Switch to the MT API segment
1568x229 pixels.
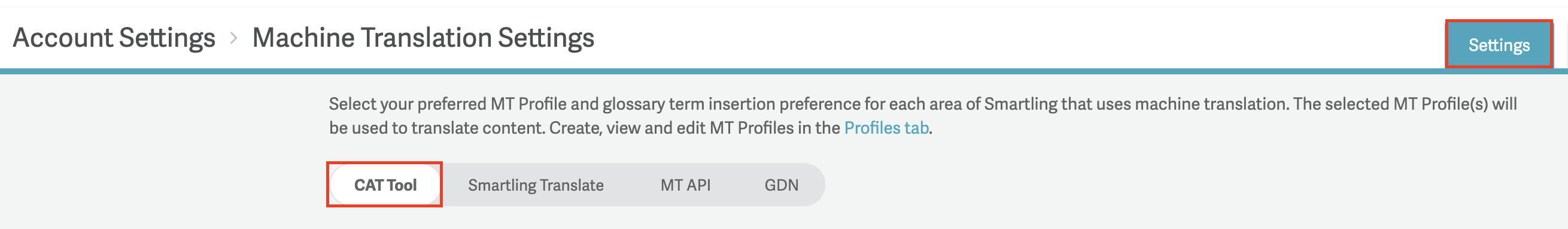[x=685, y=185]
